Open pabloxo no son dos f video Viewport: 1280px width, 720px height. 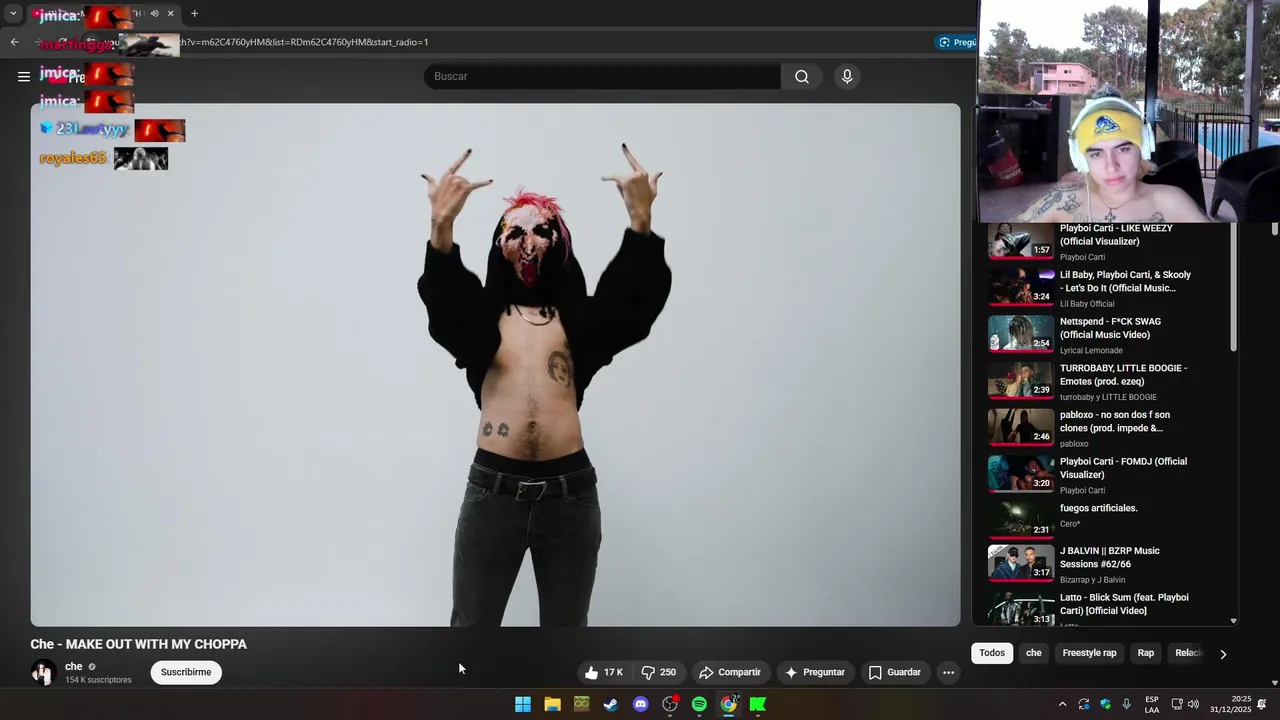(x=1021, y=427)
